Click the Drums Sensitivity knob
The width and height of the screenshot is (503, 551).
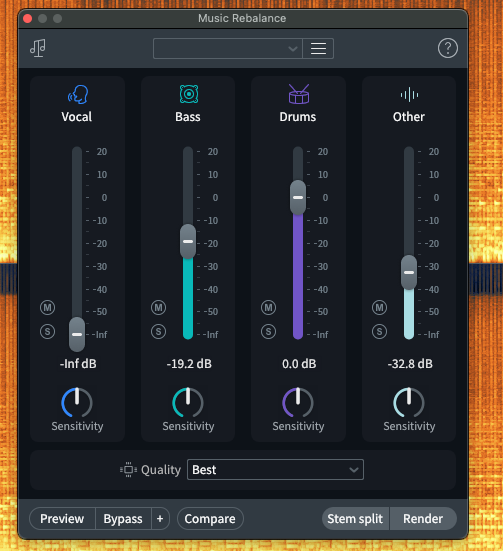[x=298, y=403]
